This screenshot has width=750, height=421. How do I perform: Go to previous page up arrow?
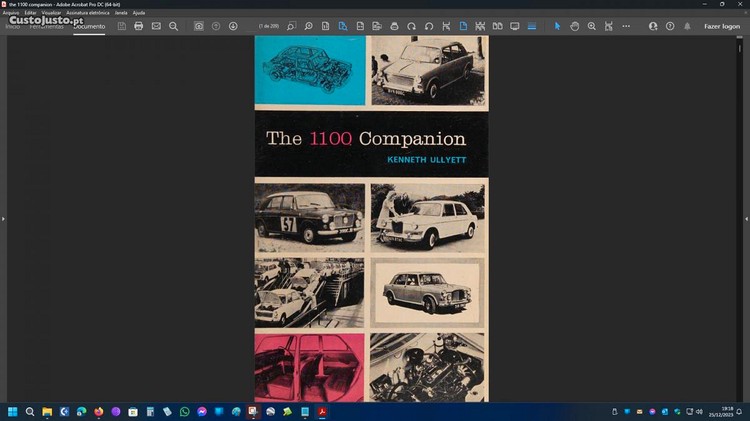pos(216,26)
